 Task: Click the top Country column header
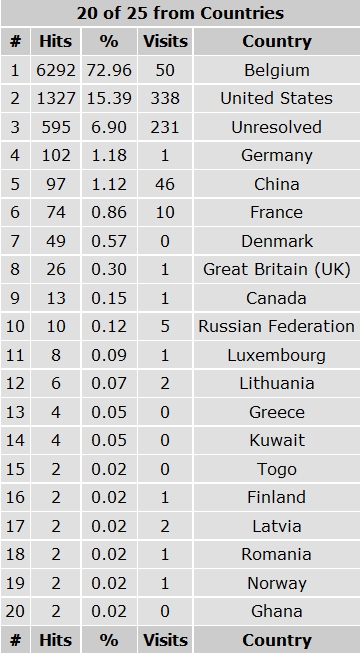[x=276, y=41]
